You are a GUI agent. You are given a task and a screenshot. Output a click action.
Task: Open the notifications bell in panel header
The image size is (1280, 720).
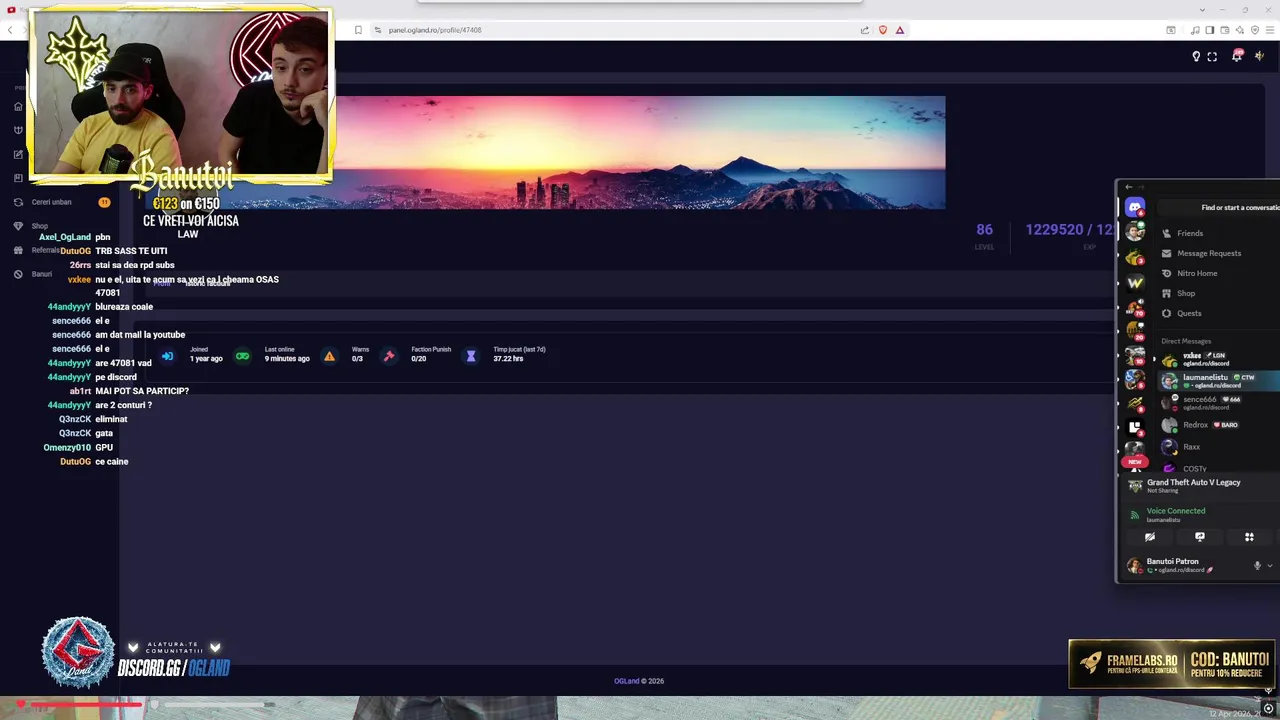point(1237,56)
